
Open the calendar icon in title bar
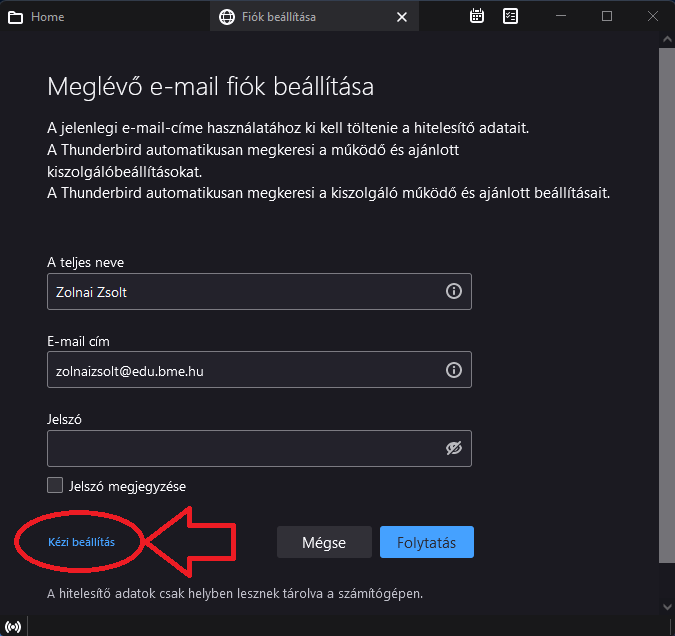(477, 16)
